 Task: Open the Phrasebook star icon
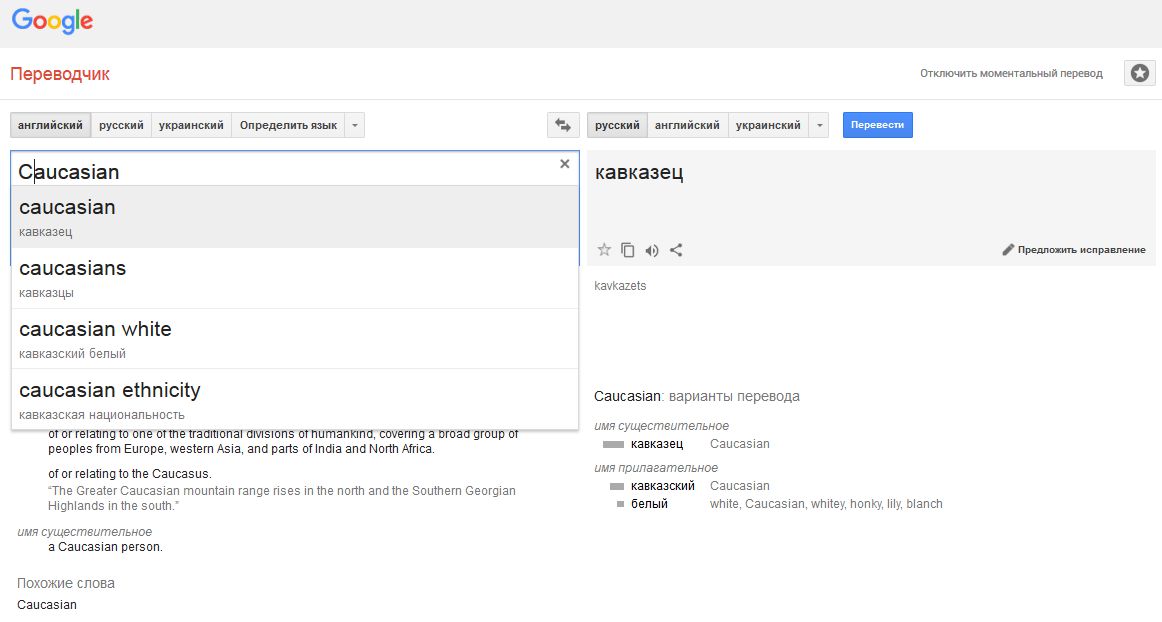[1140, 73]
